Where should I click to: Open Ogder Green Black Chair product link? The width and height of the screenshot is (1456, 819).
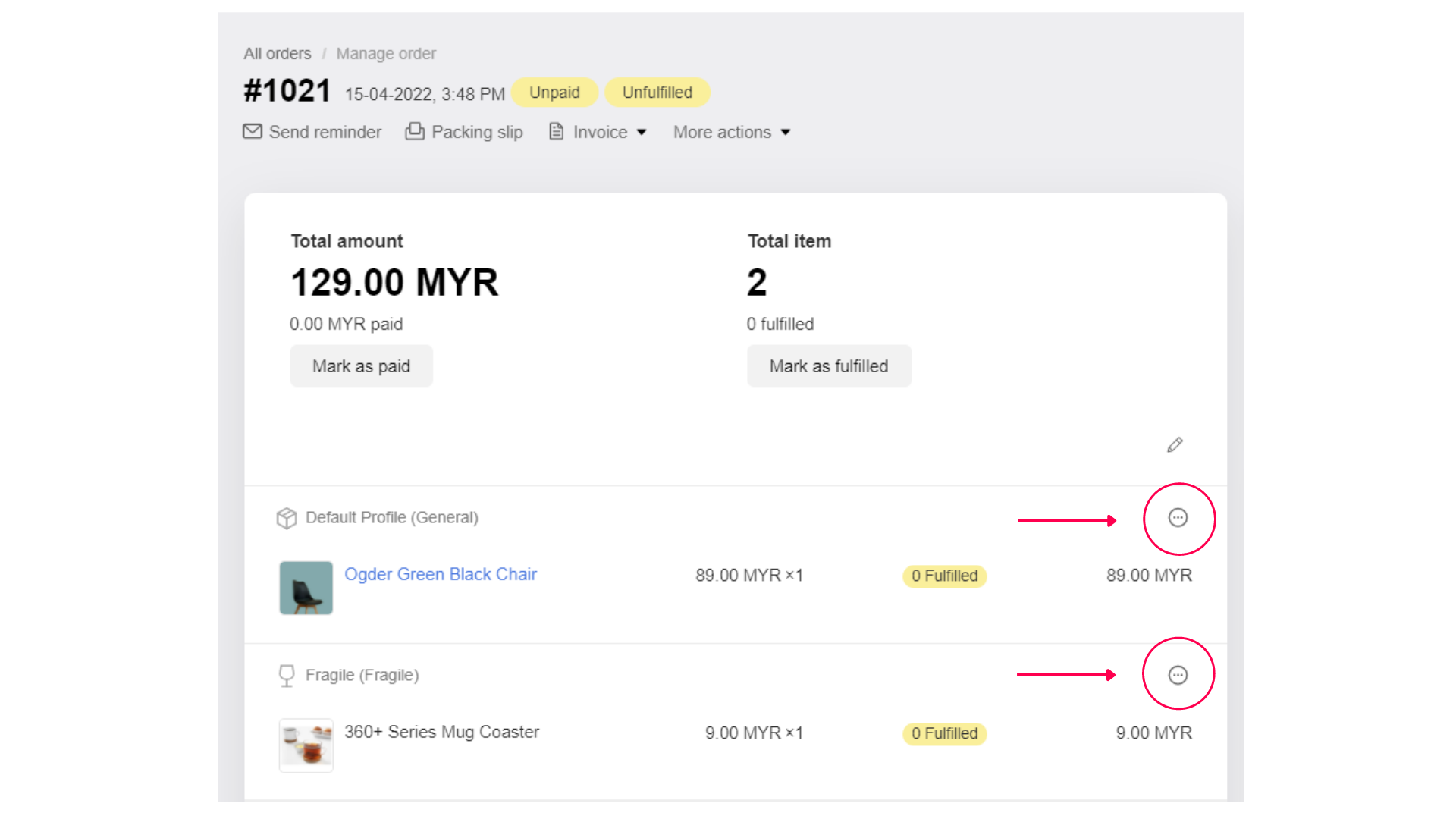[441, 574]
